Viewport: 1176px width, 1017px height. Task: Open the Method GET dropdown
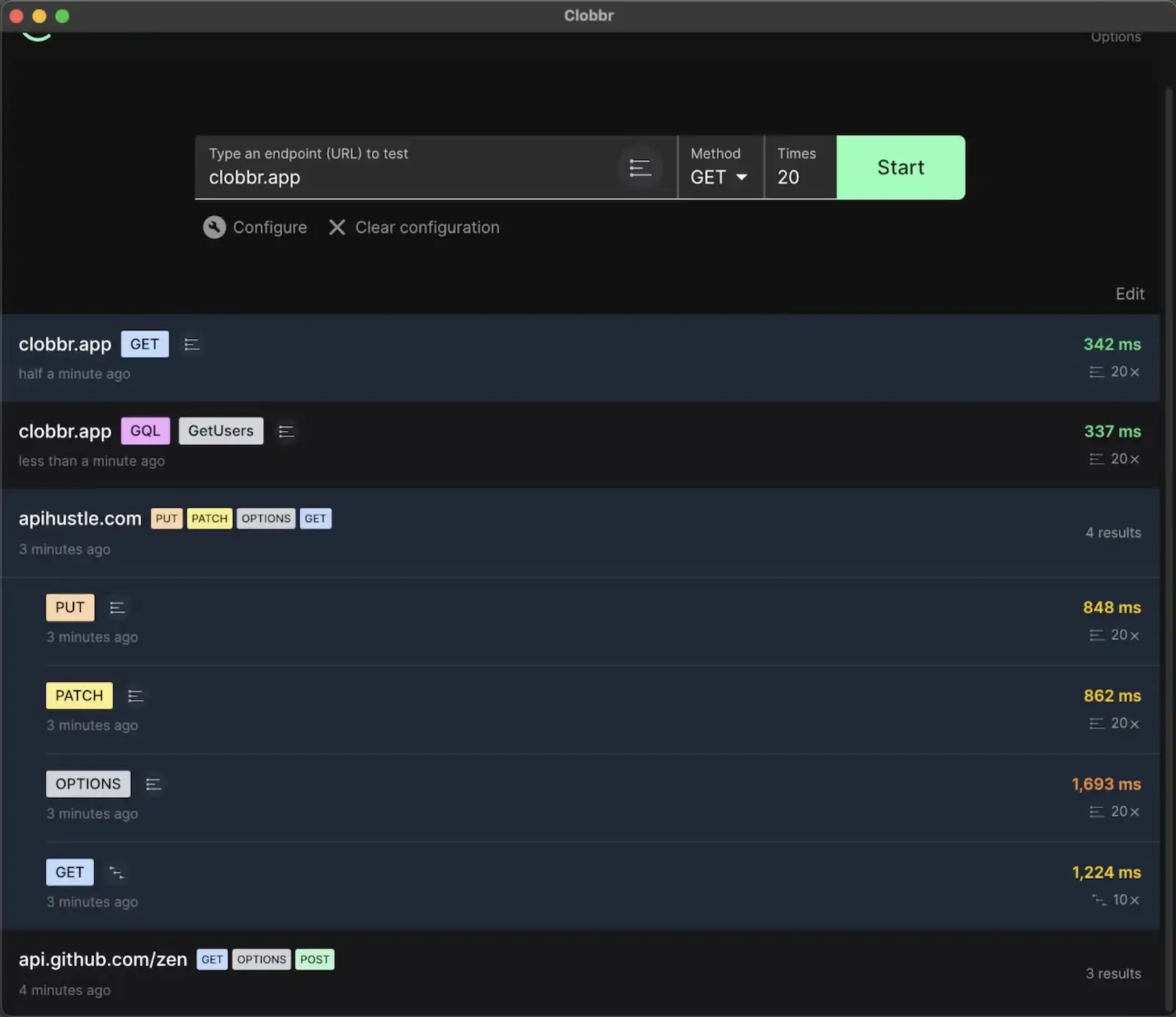719,177
